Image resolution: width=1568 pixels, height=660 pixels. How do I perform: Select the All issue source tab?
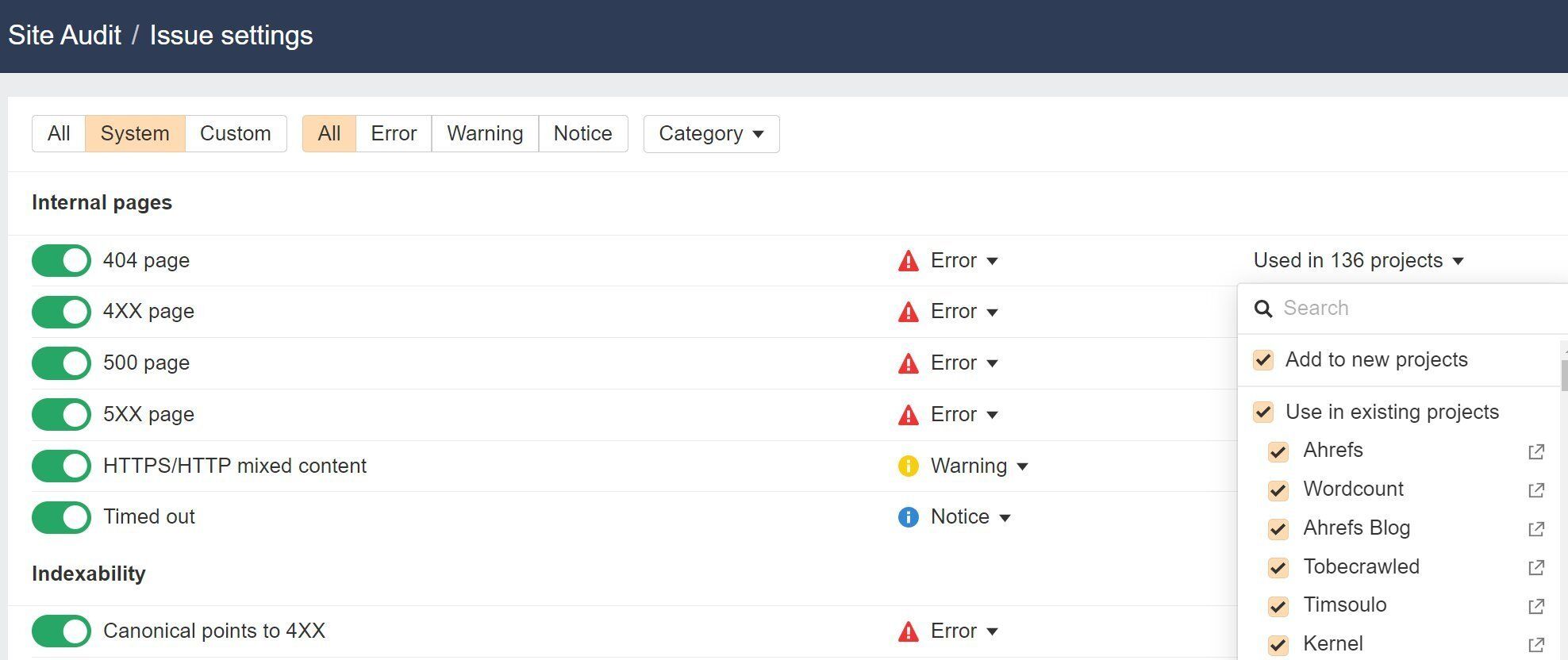point(59,133)
